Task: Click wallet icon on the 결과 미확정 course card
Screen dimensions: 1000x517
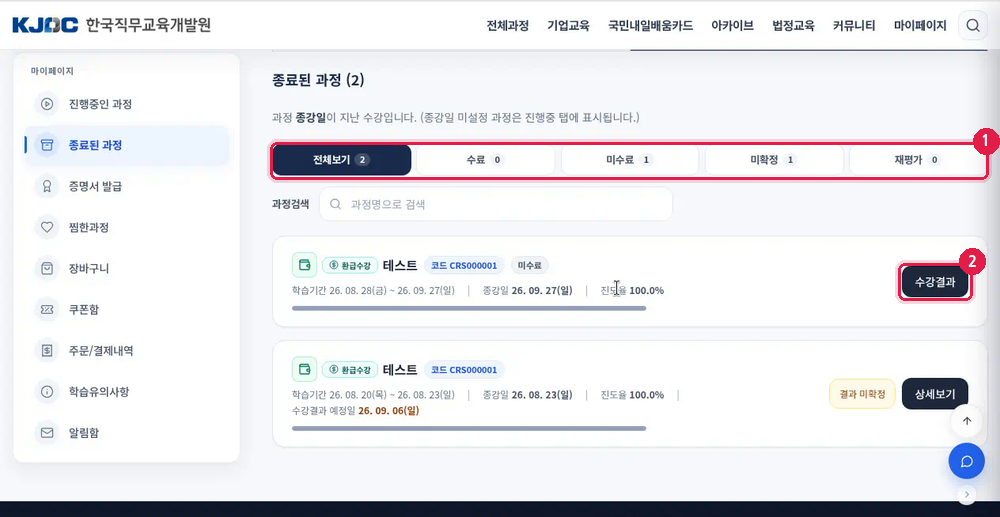Action: pos(304,370)
